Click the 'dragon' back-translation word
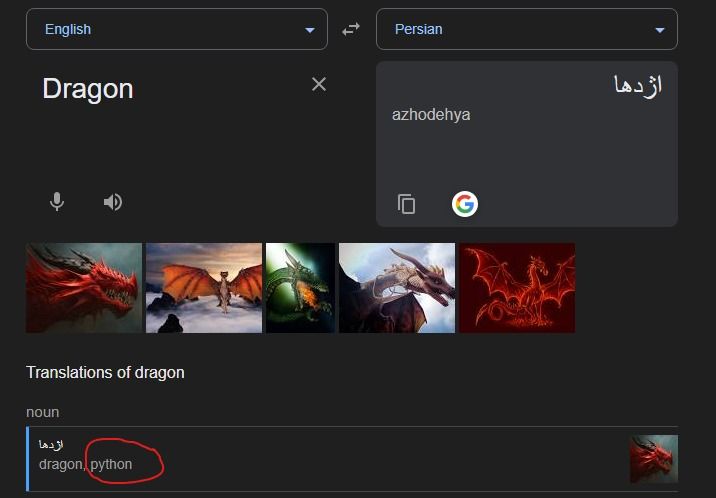 click(x=61, y=464)
